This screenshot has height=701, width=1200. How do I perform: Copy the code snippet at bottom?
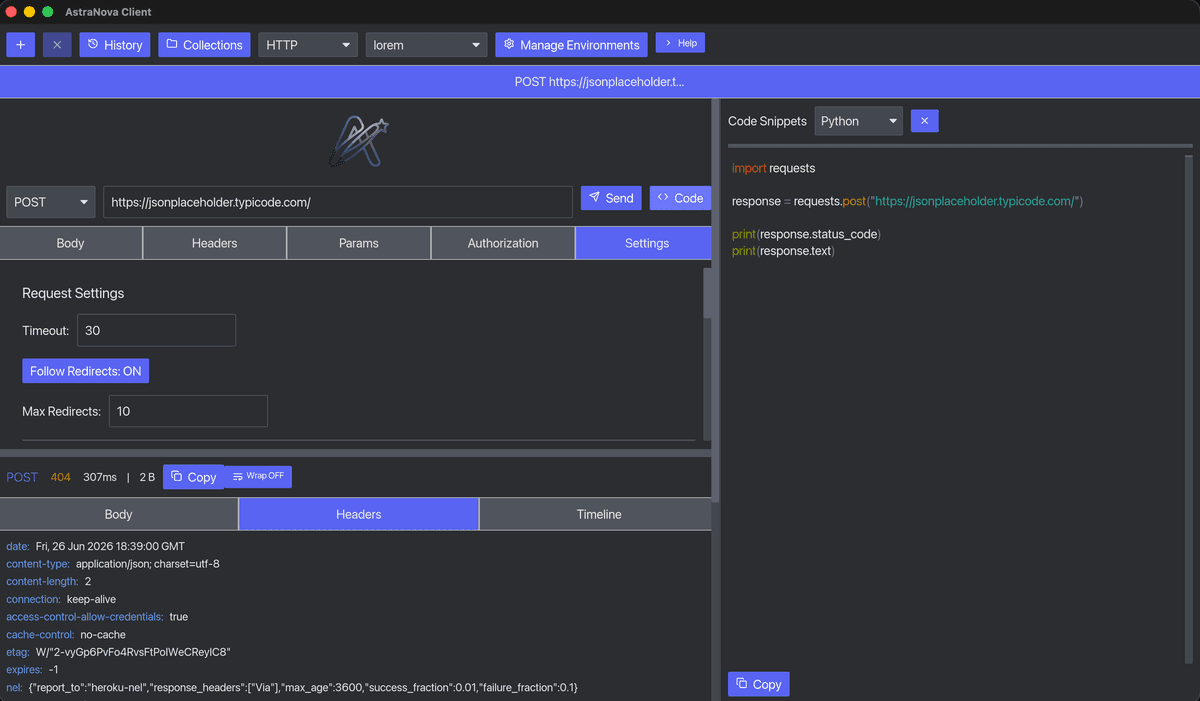coord(758,684)
